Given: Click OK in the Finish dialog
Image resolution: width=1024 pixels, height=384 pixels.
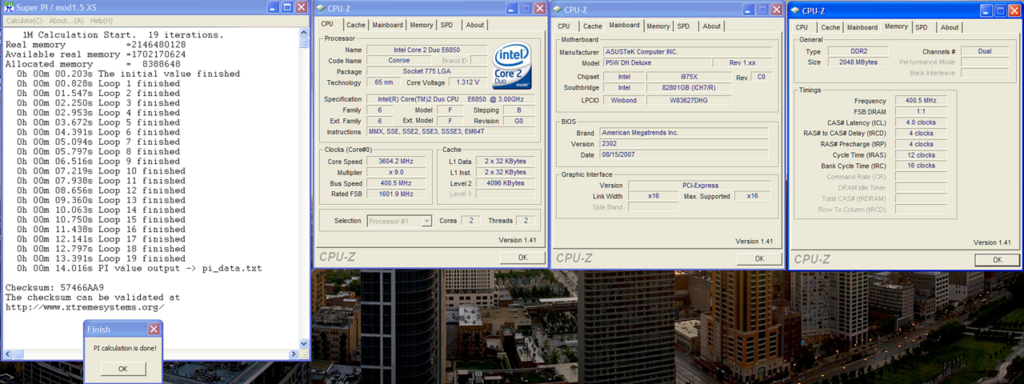Looking at the screenshot, I should coord(122,368).
